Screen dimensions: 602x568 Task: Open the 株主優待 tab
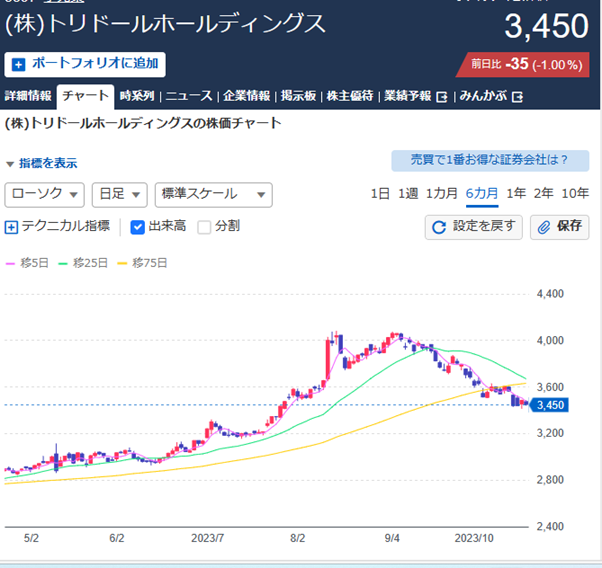click(350, 96)
